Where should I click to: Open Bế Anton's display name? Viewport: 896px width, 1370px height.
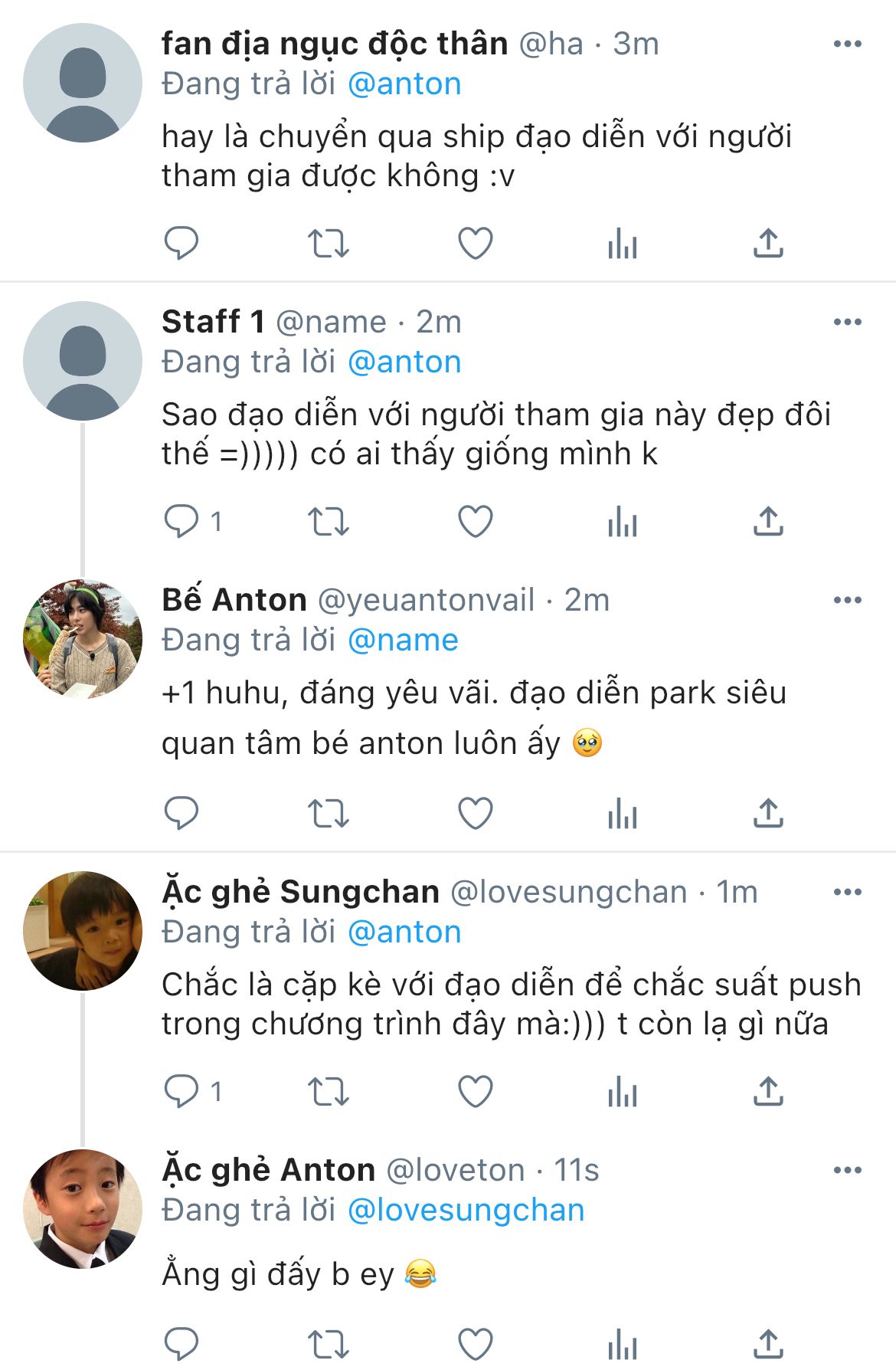point(234,600)
